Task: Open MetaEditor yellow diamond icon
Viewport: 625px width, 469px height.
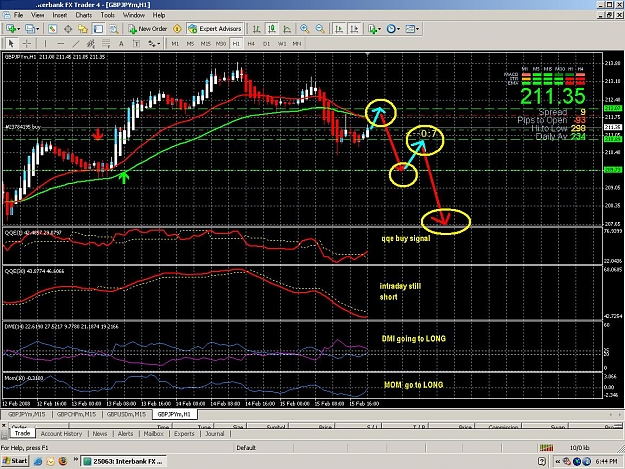Action: pyautogui.click(x=177, y=29)
